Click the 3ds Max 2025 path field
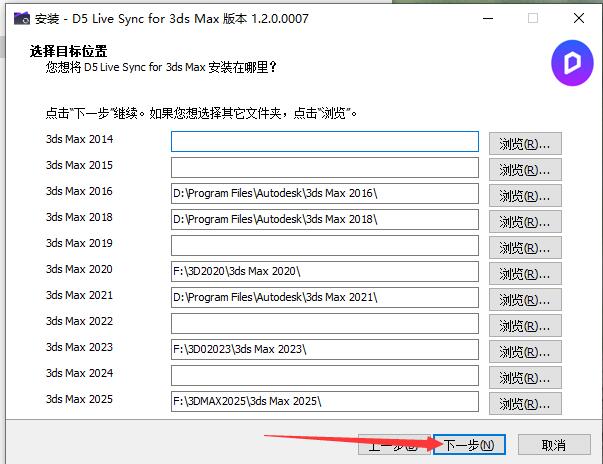This screenshot has height=464, width=603. tap(325, 401)
